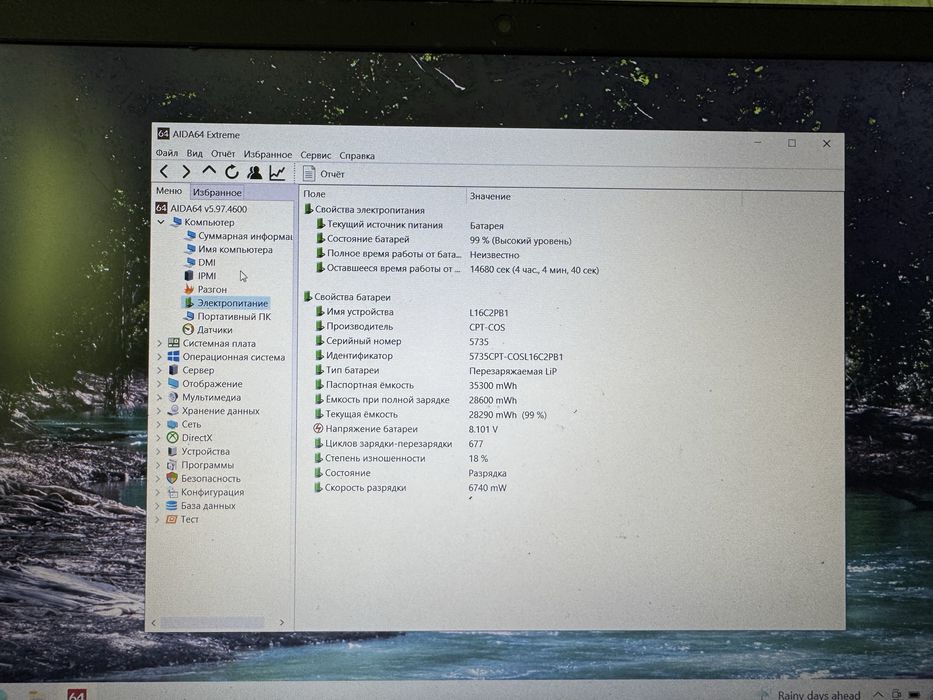Image resolution: width=933 pixels, height=700 pixels.
Task: Select the Производитель row
Action: click(410, 327)
